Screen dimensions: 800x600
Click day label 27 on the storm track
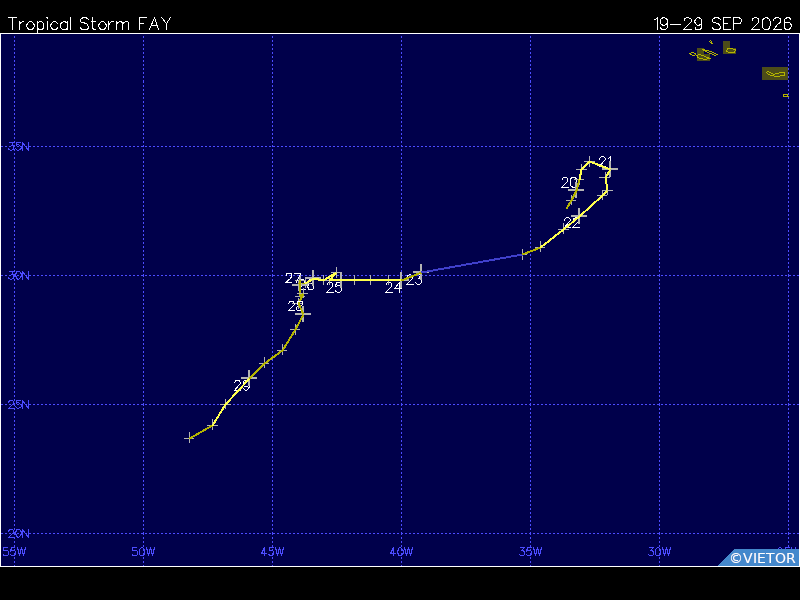[293, 278]
